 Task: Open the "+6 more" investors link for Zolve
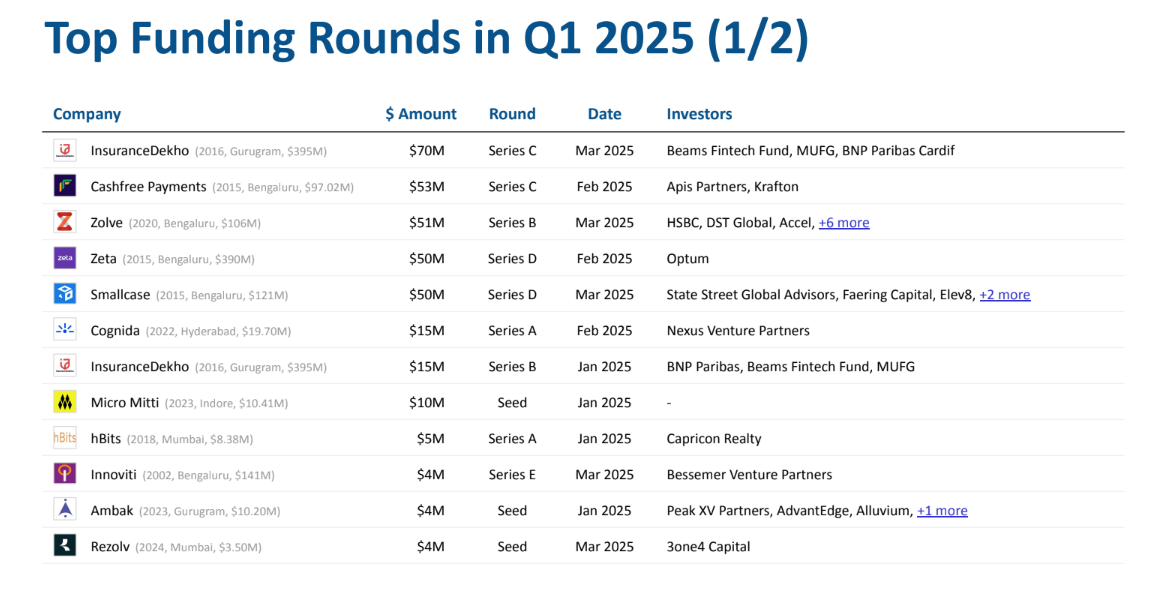coord(844,223)
